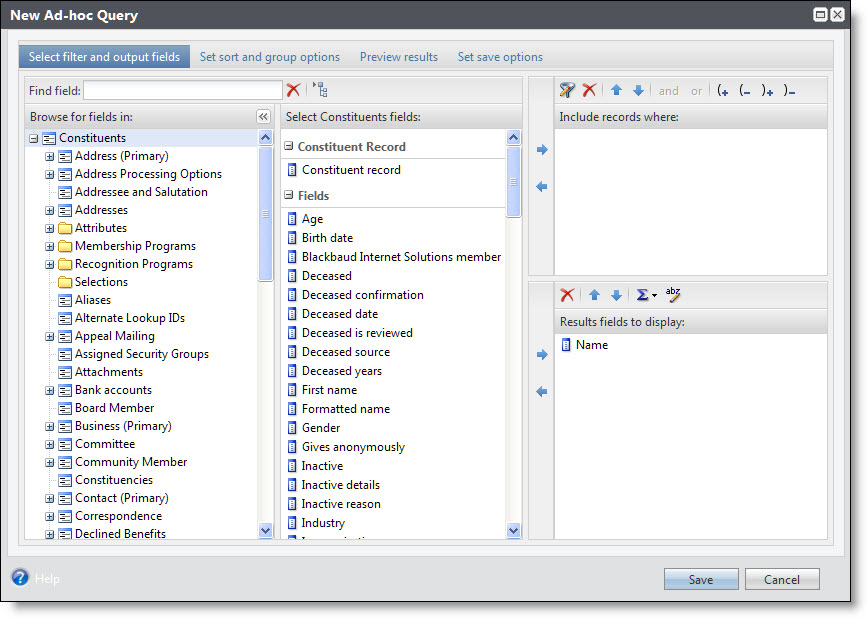Move results field up with arrow
Image resolution: width=867 pixels, height=618 pixels.
click(x=594, y=295)
